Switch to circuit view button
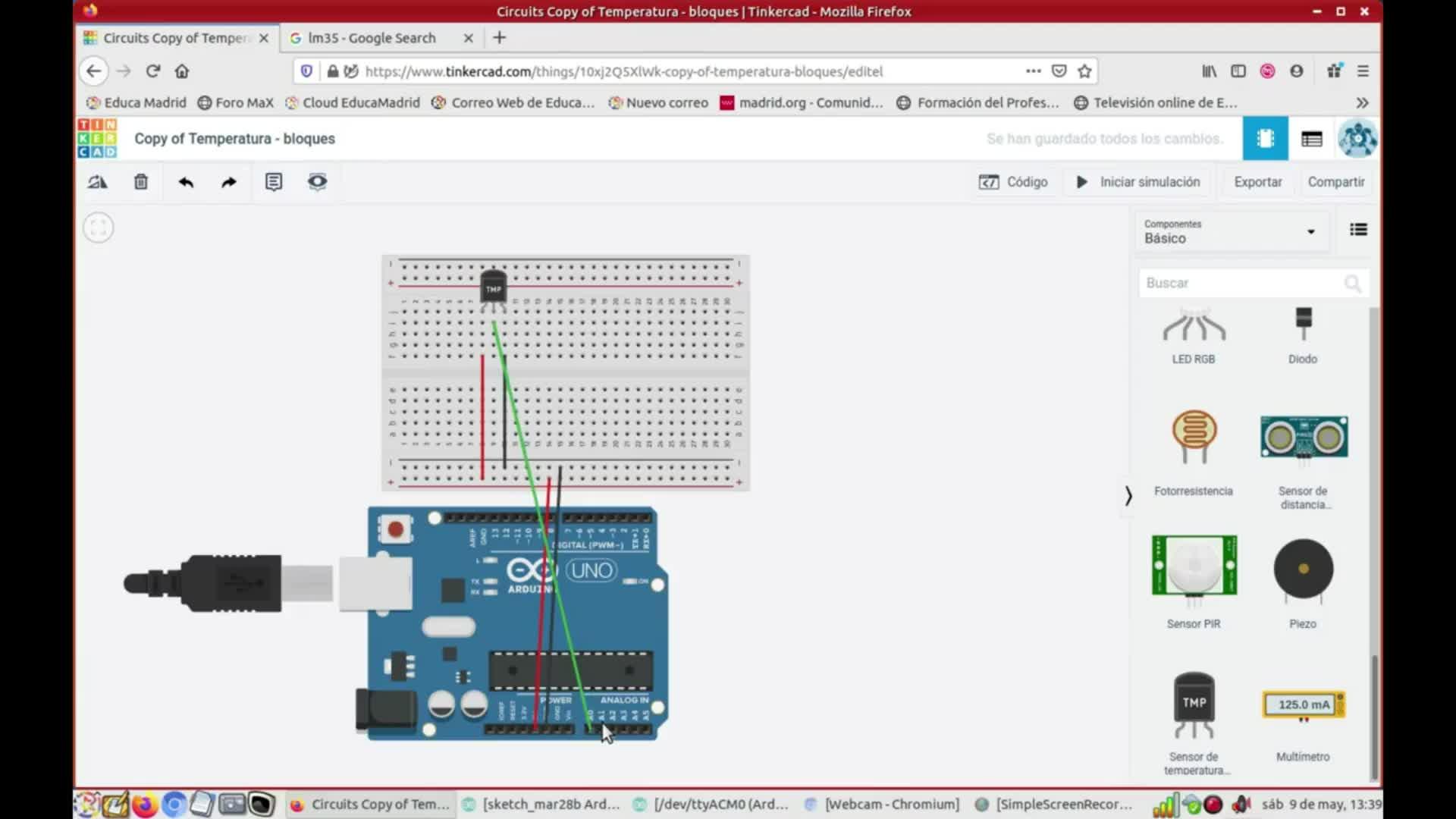1456x819 pixels. tap(1265, 139)
